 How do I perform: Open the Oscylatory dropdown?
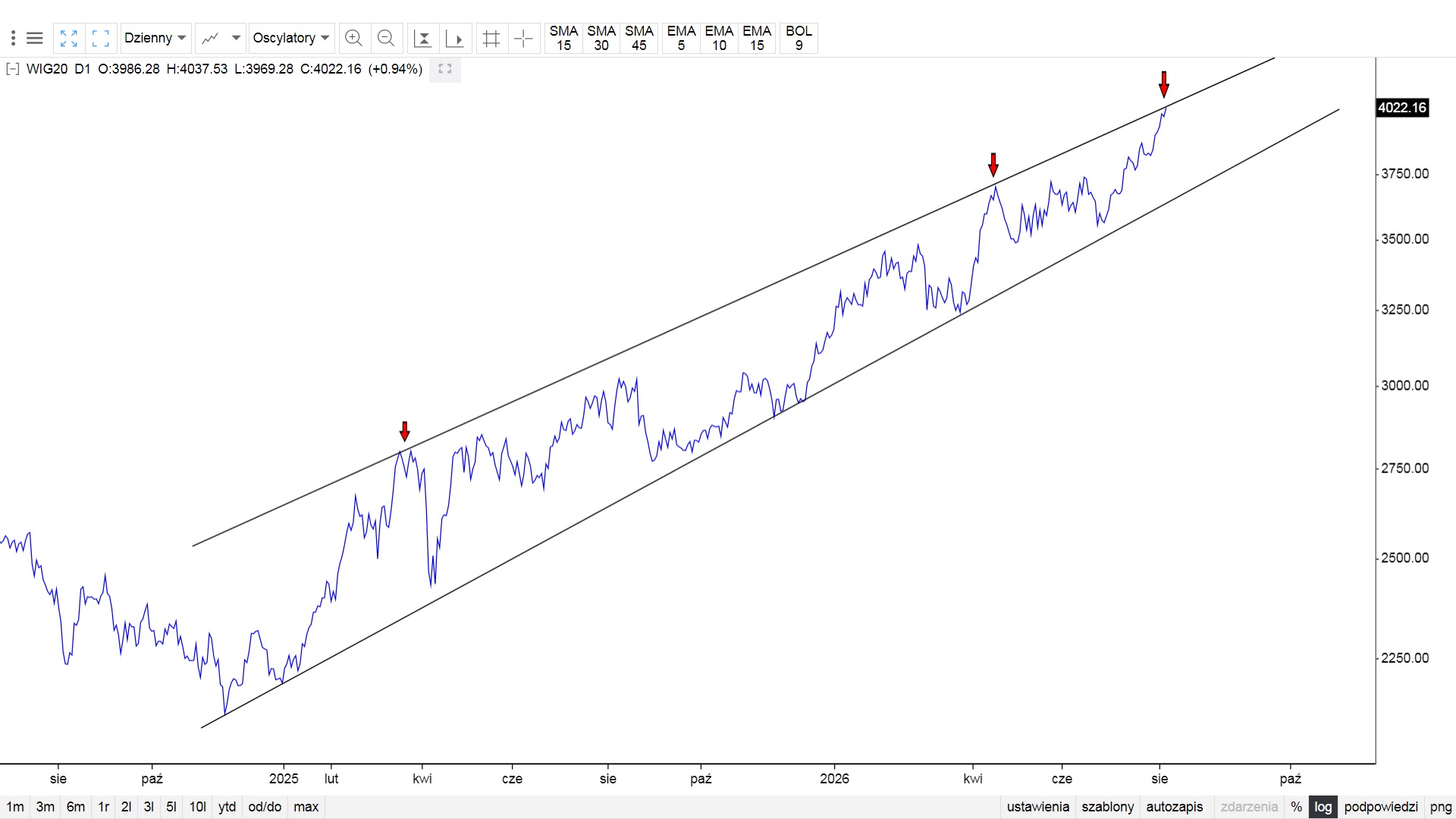click(291, 38)
